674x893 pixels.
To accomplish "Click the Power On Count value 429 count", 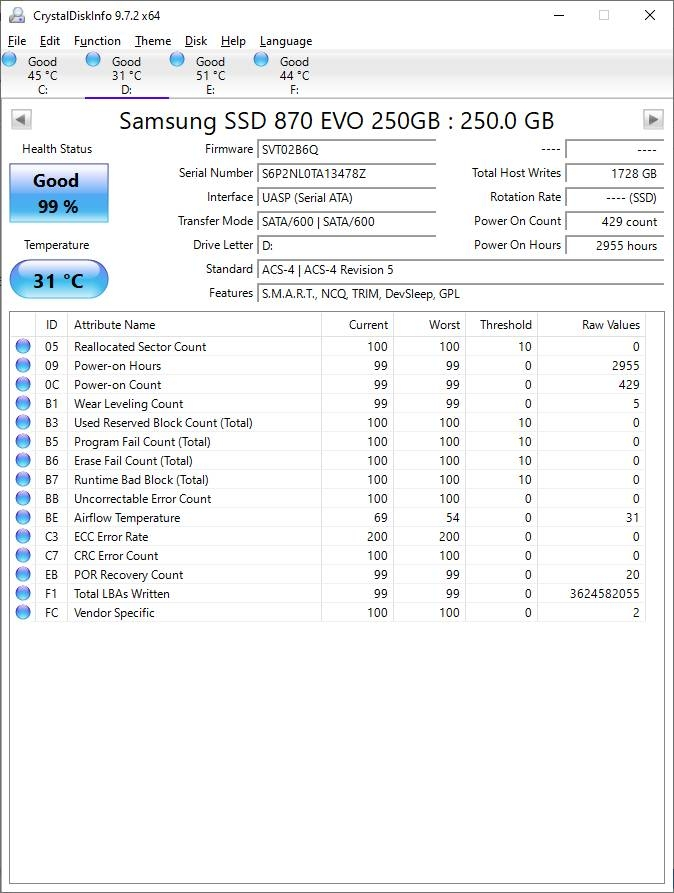I will (x=615, y=222).
